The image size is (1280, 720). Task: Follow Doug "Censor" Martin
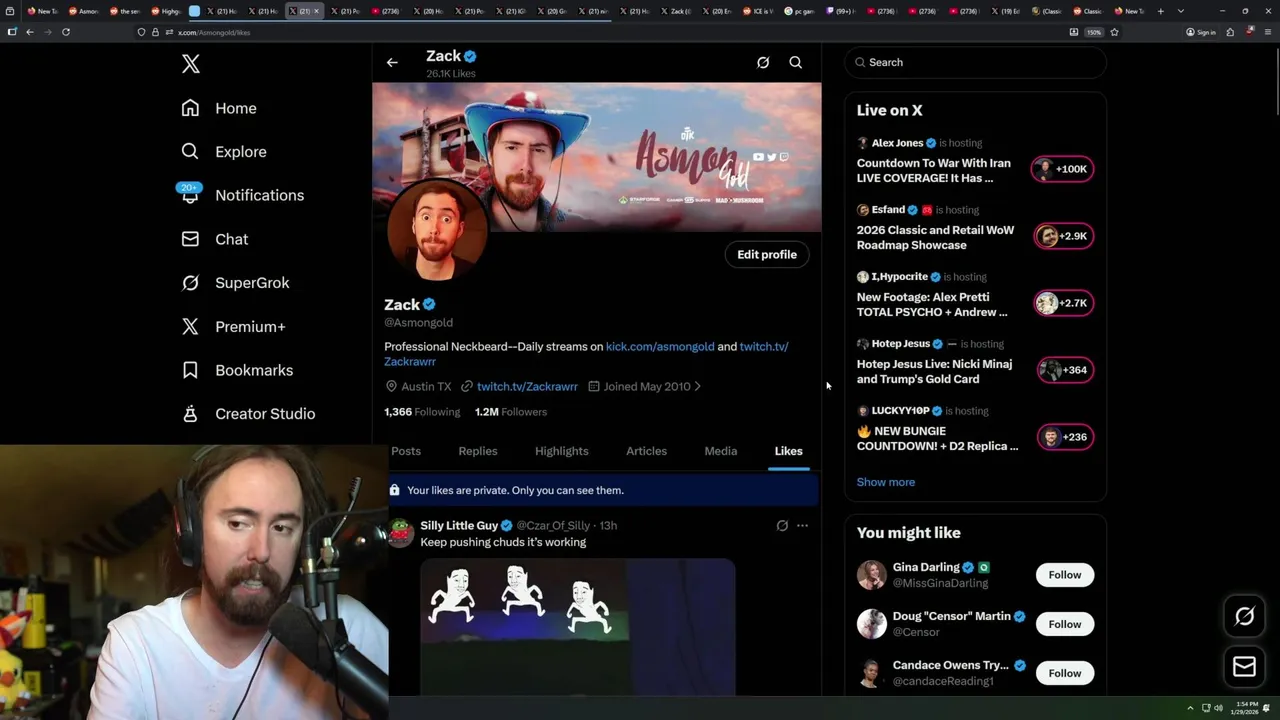coord(1065,625)
